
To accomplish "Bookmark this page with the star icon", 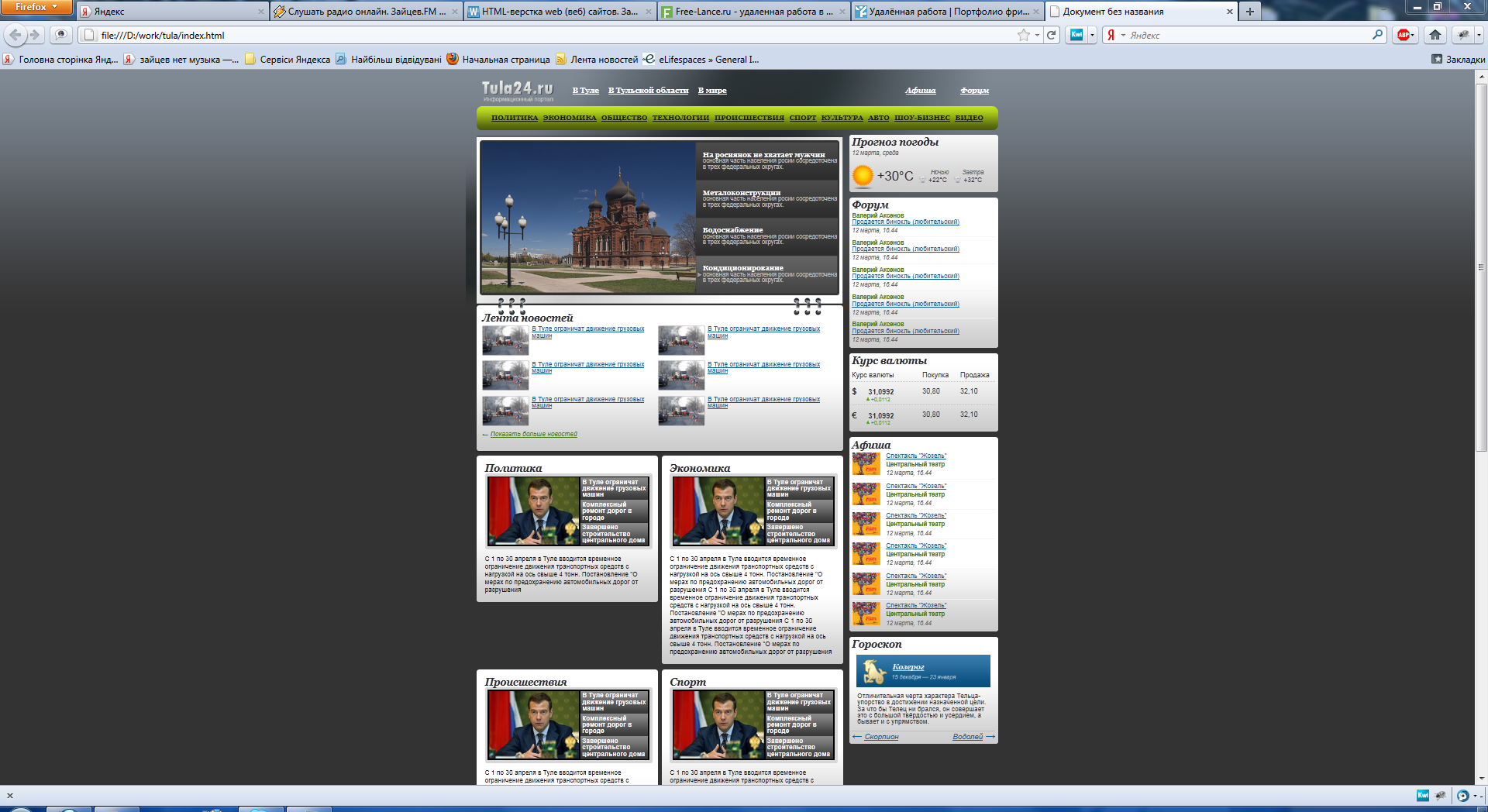I will 1024,35.
